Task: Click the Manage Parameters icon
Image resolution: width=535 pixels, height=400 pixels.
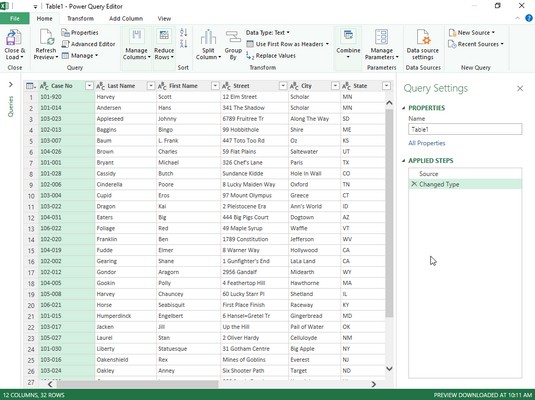Action: [381, 37]
